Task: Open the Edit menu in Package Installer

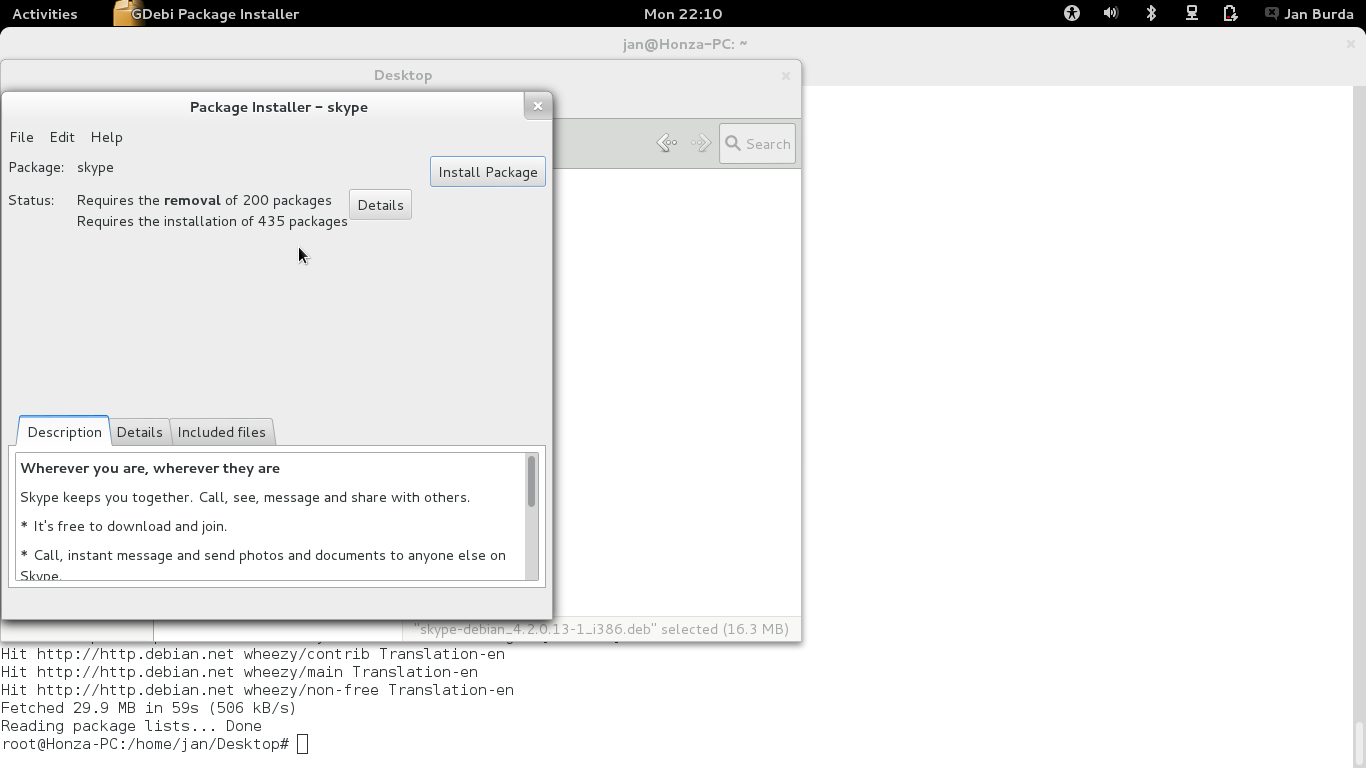Action: 62,137
